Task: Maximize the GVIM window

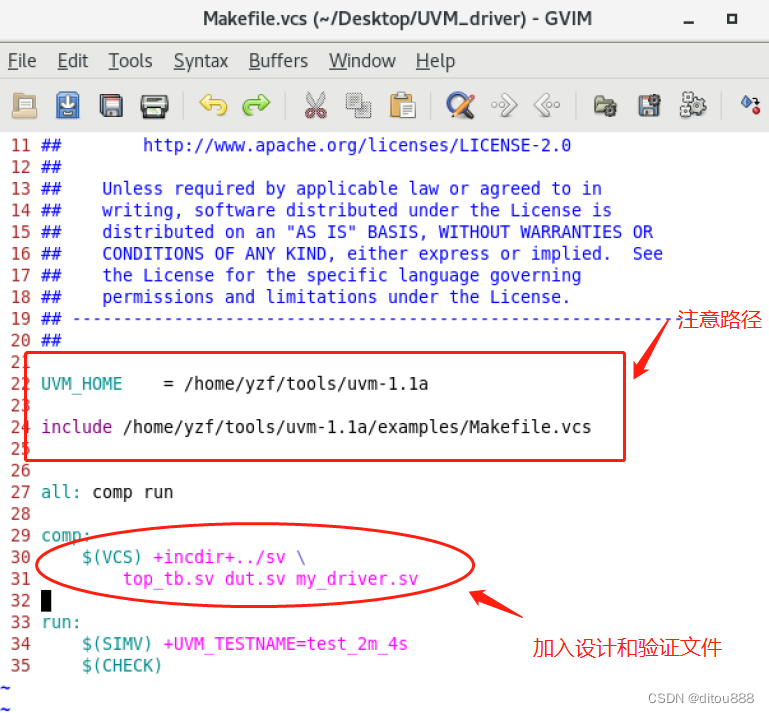Action: coord(732,19)
